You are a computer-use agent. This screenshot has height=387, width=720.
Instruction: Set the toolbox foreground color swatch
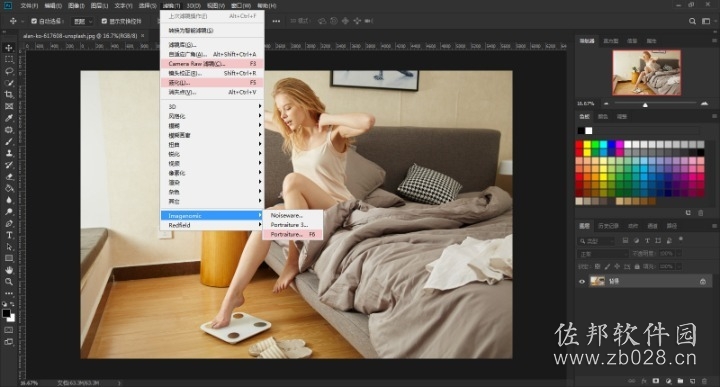[x=6, y=314]
